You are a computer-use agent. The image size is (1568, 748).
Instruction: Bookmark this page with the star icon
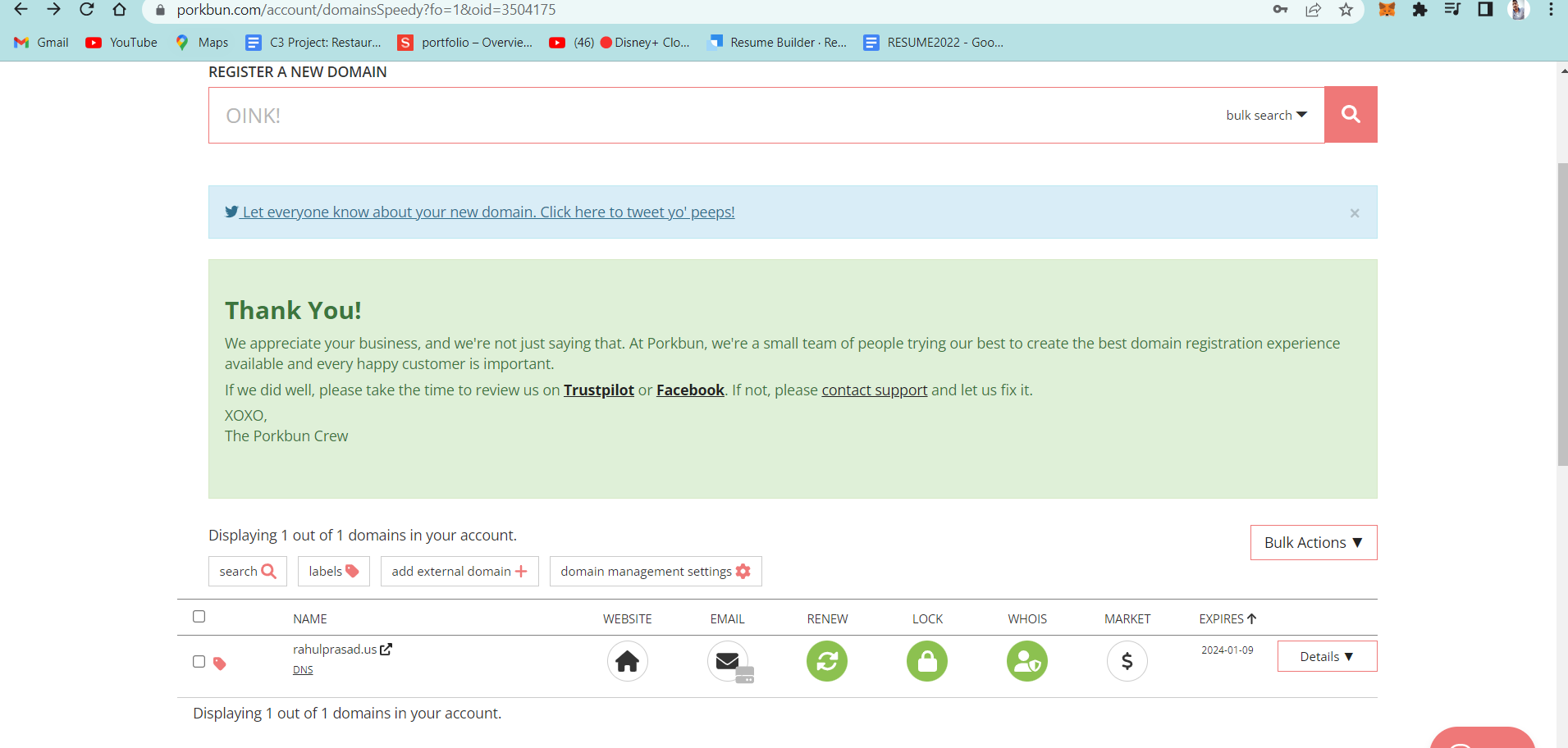(x=1346, y=10)
